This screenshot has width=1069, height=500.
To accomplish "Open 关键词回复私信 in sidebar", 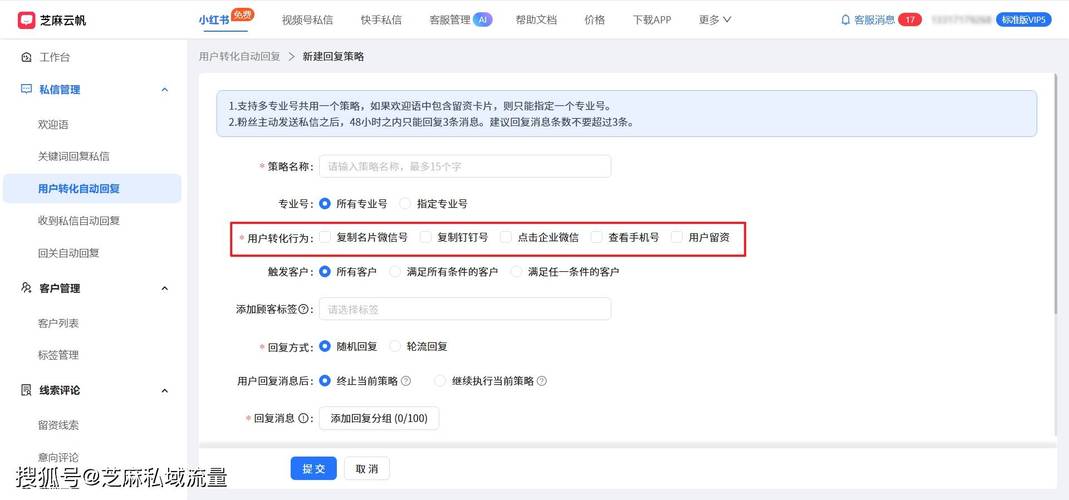I will [74, 156].
